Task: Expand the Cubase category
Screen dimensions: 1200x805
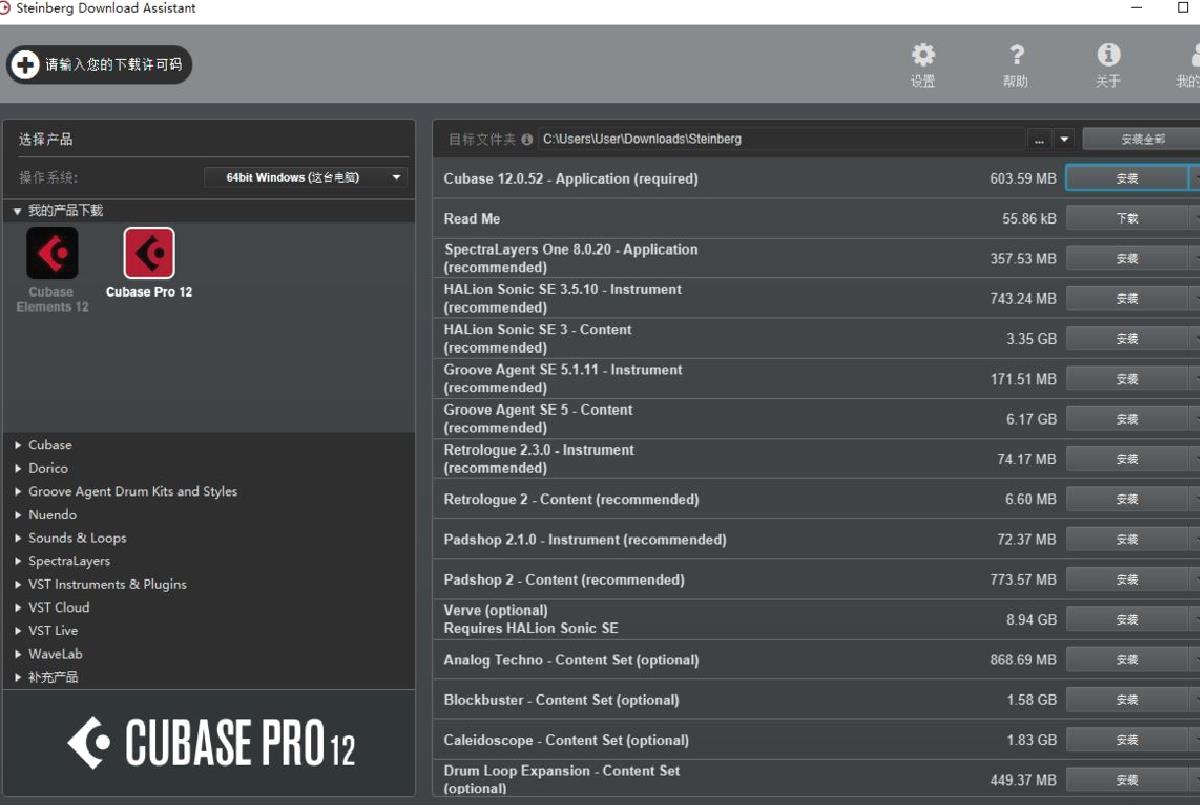Action: point(19,445)
